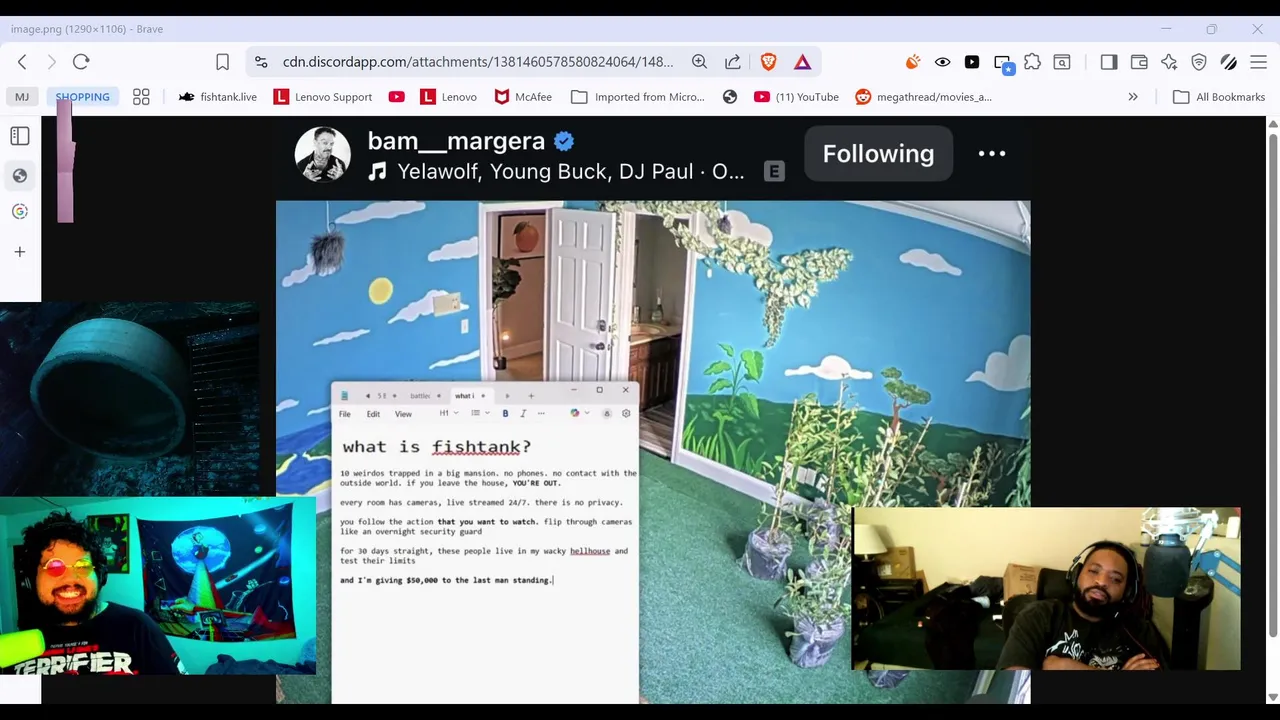1280x720 pixels.
Task: Open the All Bookmarks folder
Action: pyautogui.click(x=1219, y=97)
